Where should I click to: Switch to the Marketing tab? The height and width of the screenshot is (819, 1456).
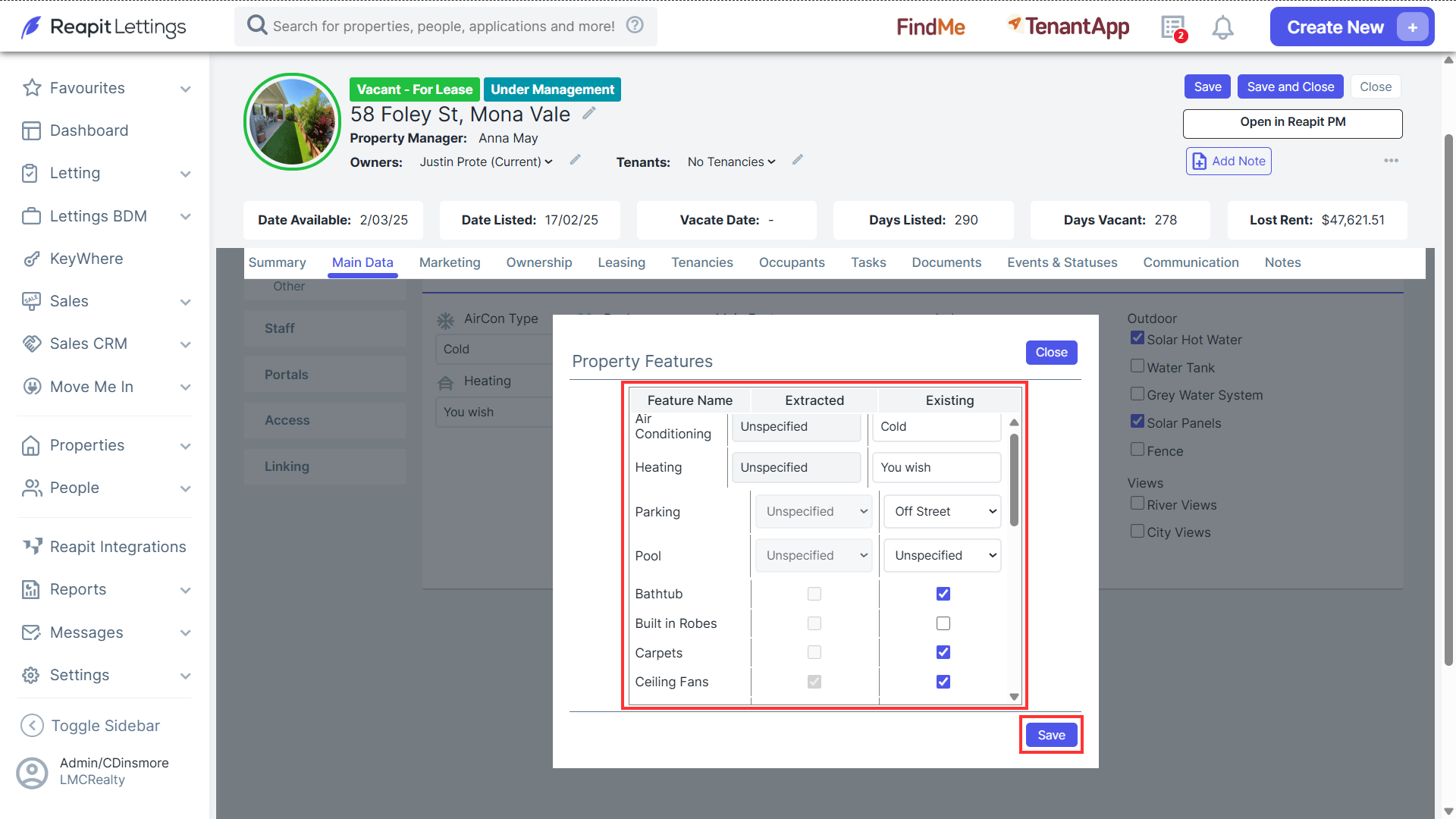tap(450, 262)
